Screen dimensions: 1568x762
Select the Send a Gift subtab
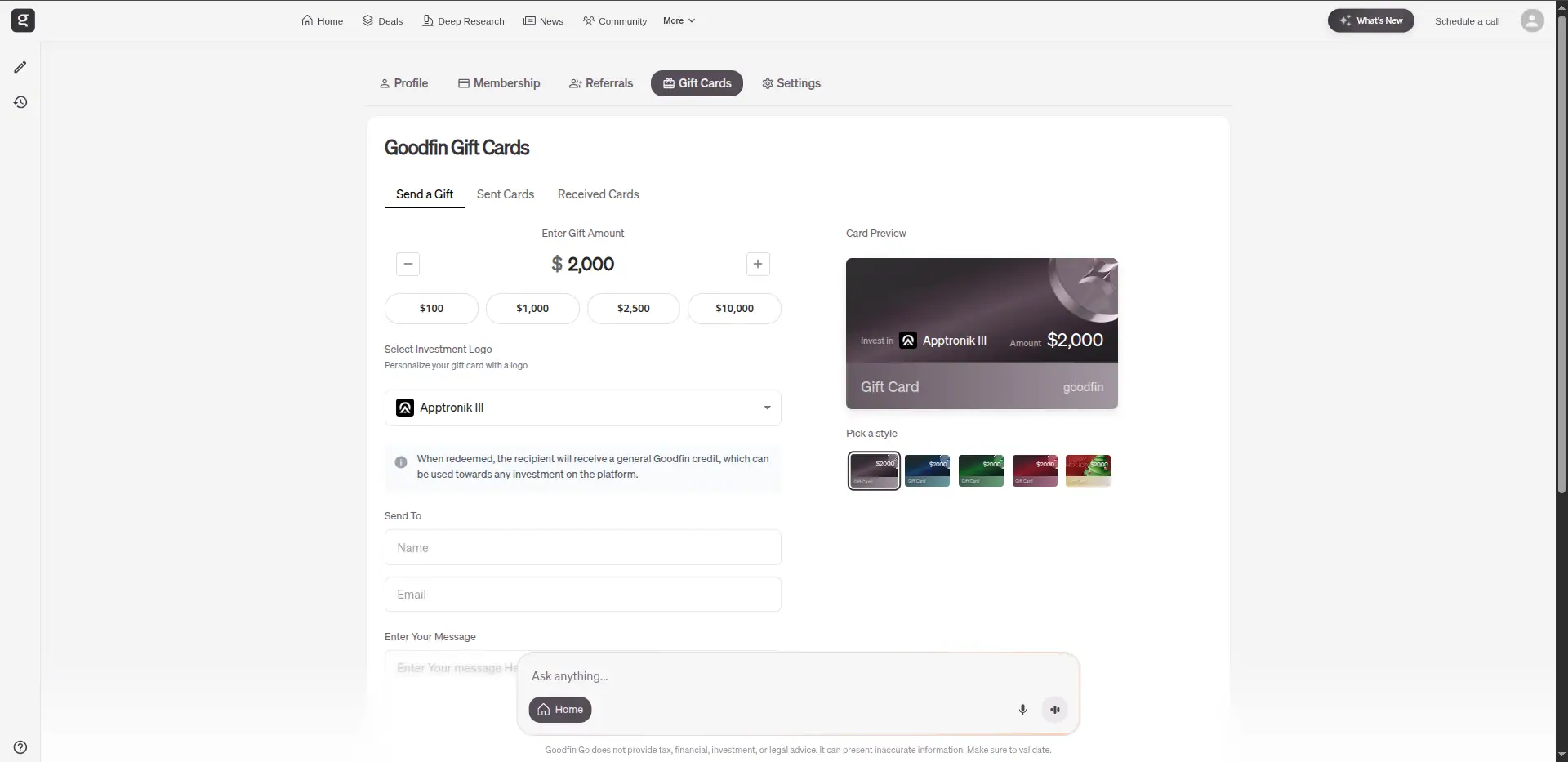pyautogui.click(x=425, y=194)
